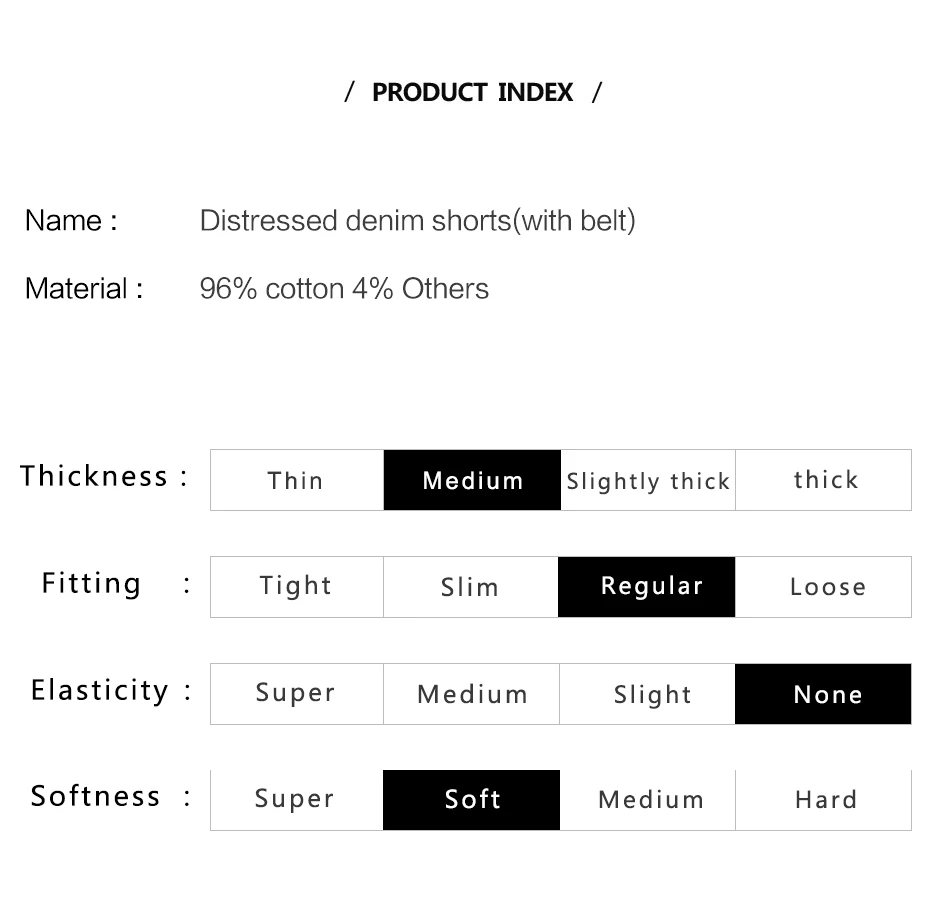Pick Loose in the Fitting row

[823, 587]
